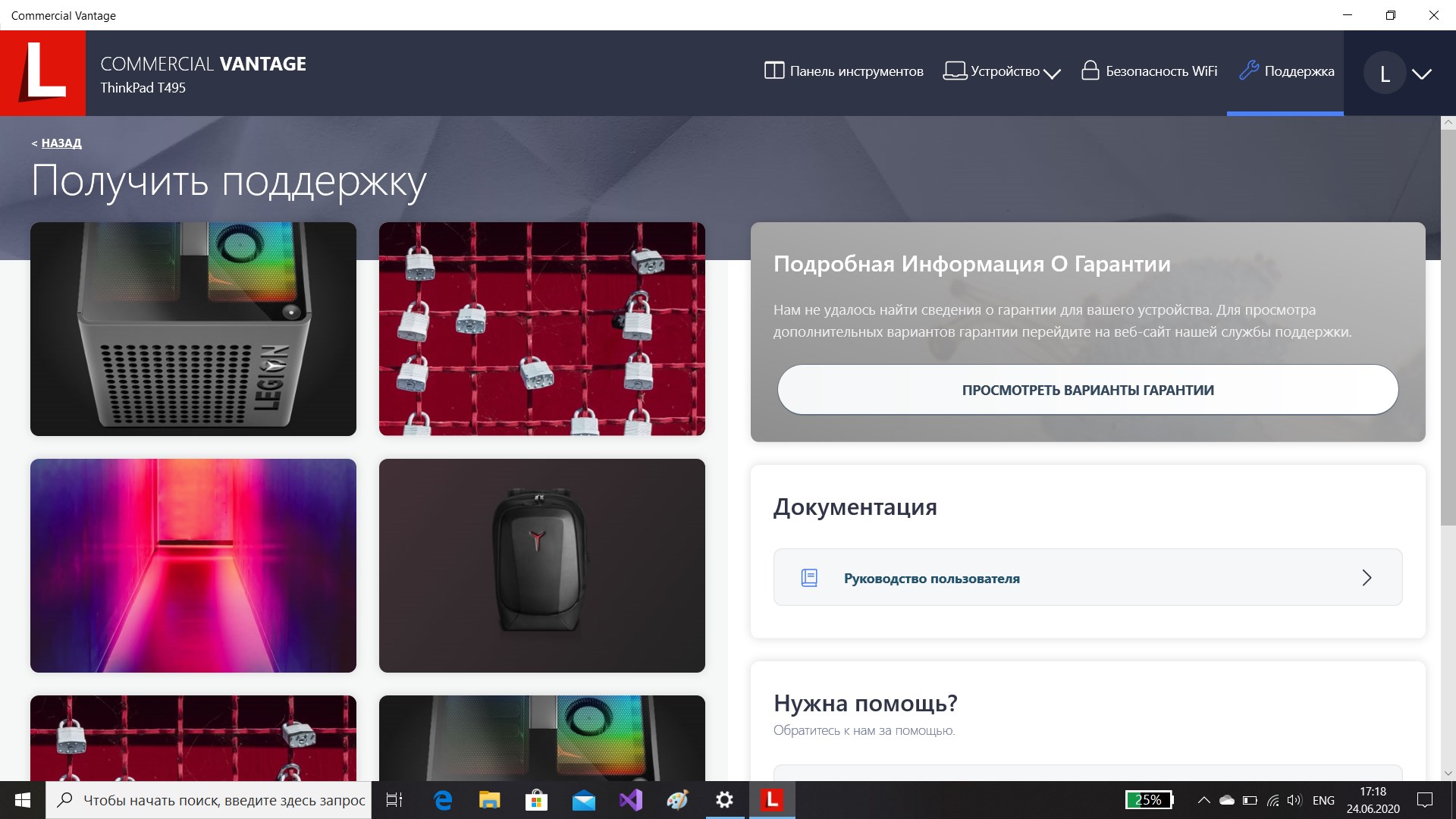
Task: Open Visual Studio from taskbar
Action: (630, 800)
